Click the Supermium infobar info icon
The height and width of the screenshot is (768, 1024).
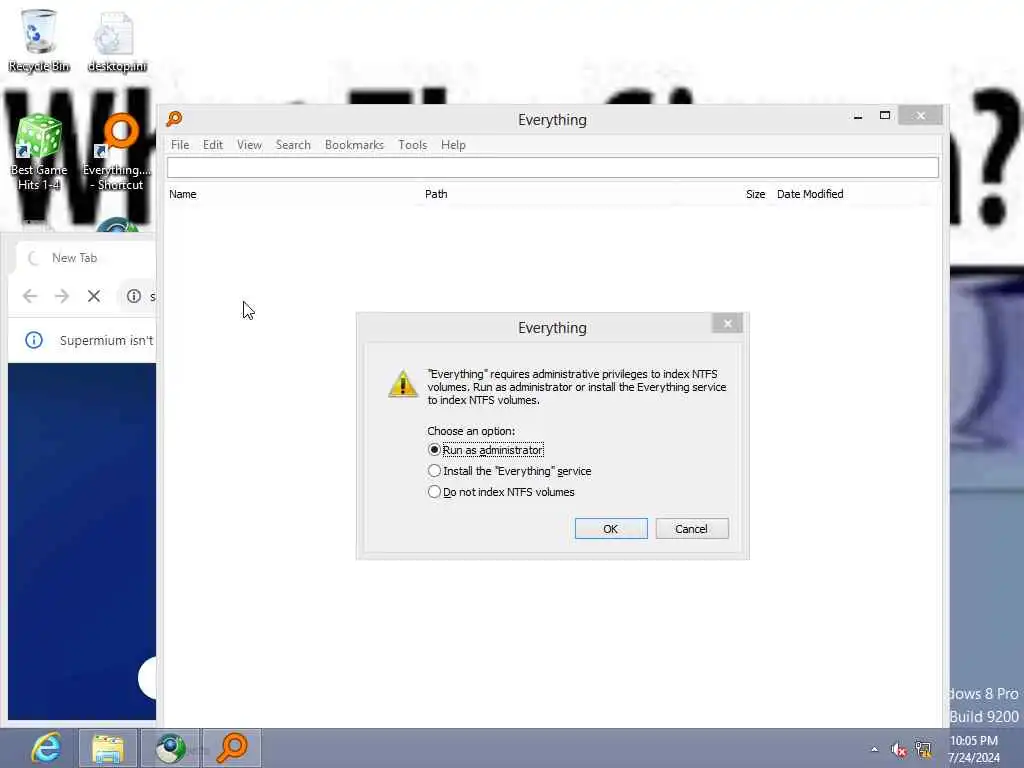coord(34,340)
